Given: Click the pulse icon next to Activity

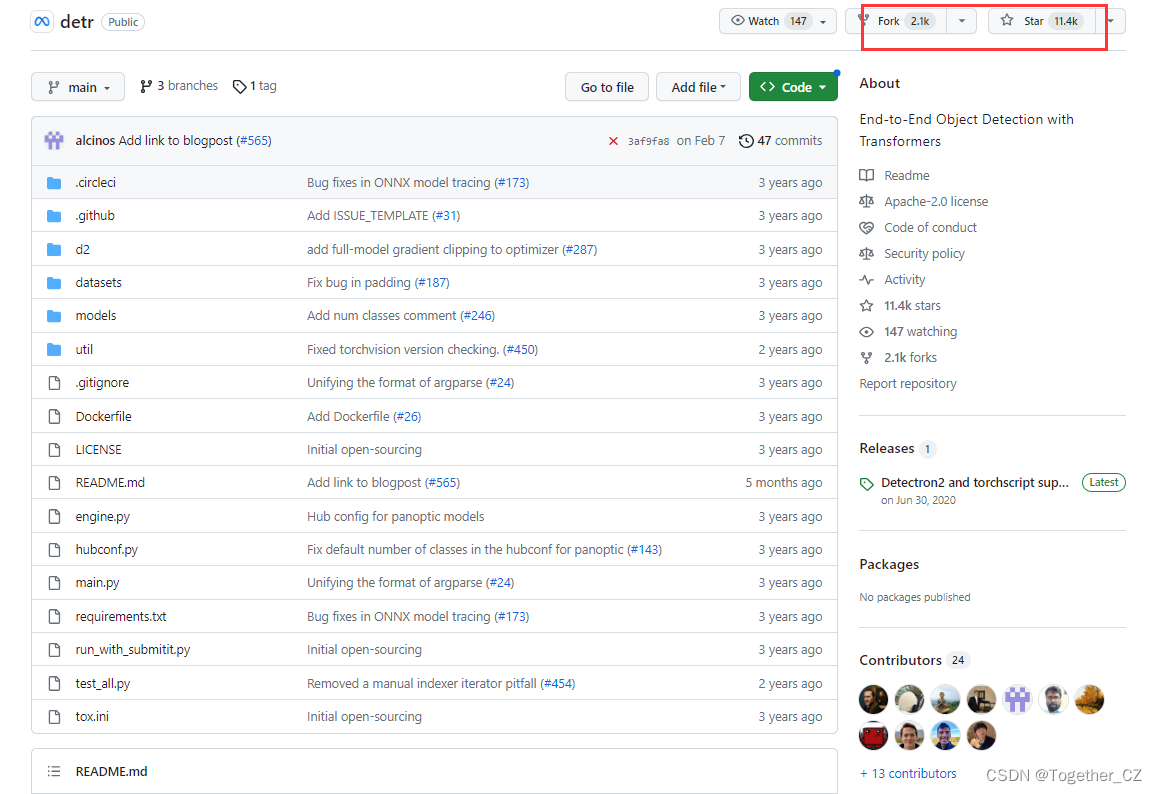Looking at the screenshot, I should pos(866,280).
